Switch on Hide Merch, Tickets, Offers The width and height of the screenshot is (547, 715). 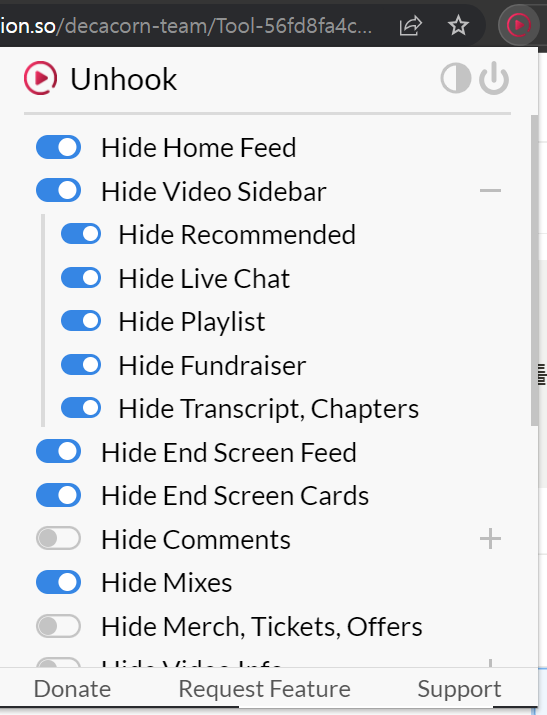(58, 626)
